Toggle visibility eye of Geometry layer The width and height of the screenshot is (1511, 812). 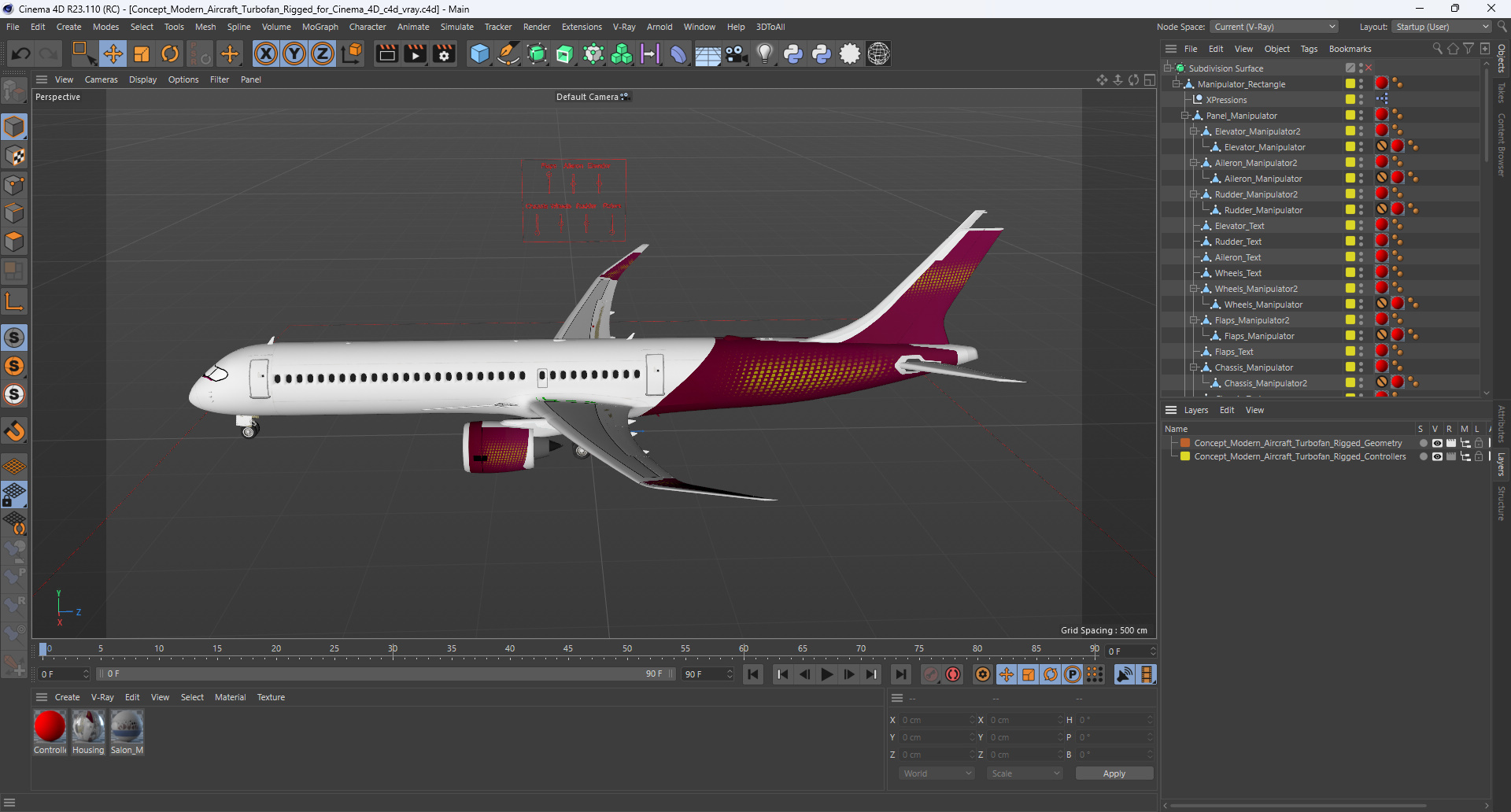point(1437,443)
